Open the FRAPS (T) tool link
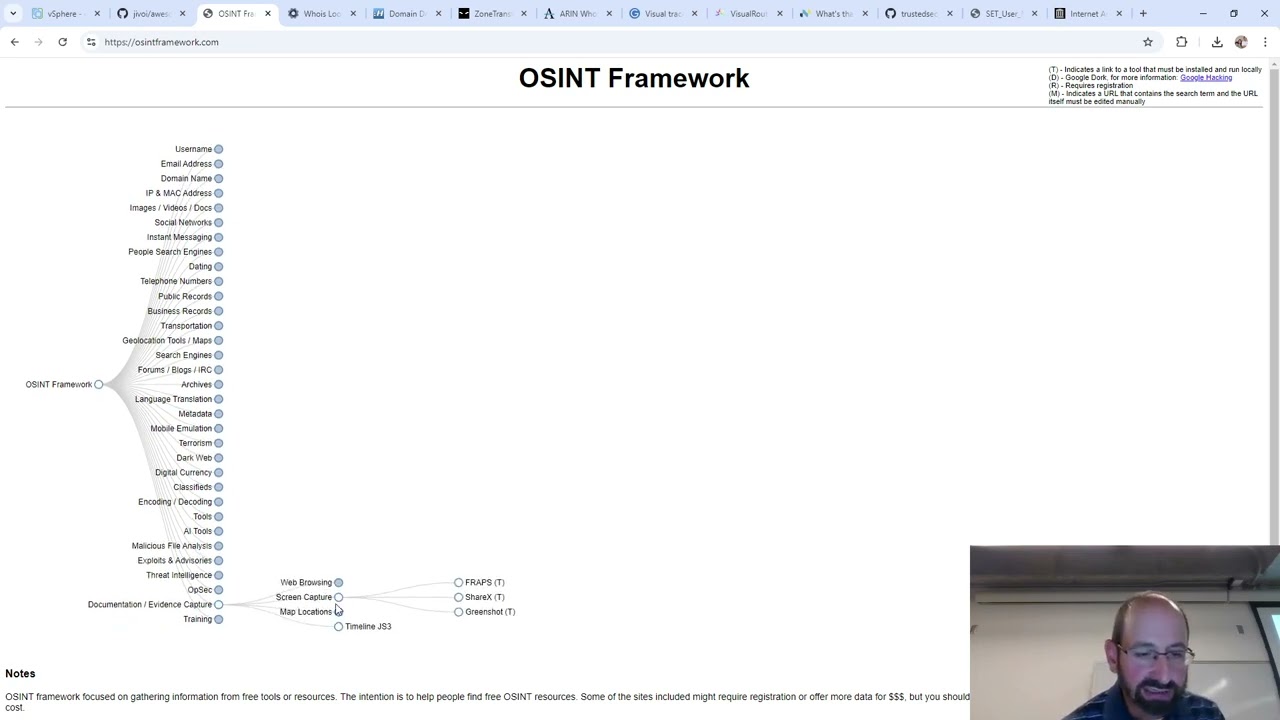Viewport: 1280px width, 720px height. pyautogui.click(x=484, y=582)
